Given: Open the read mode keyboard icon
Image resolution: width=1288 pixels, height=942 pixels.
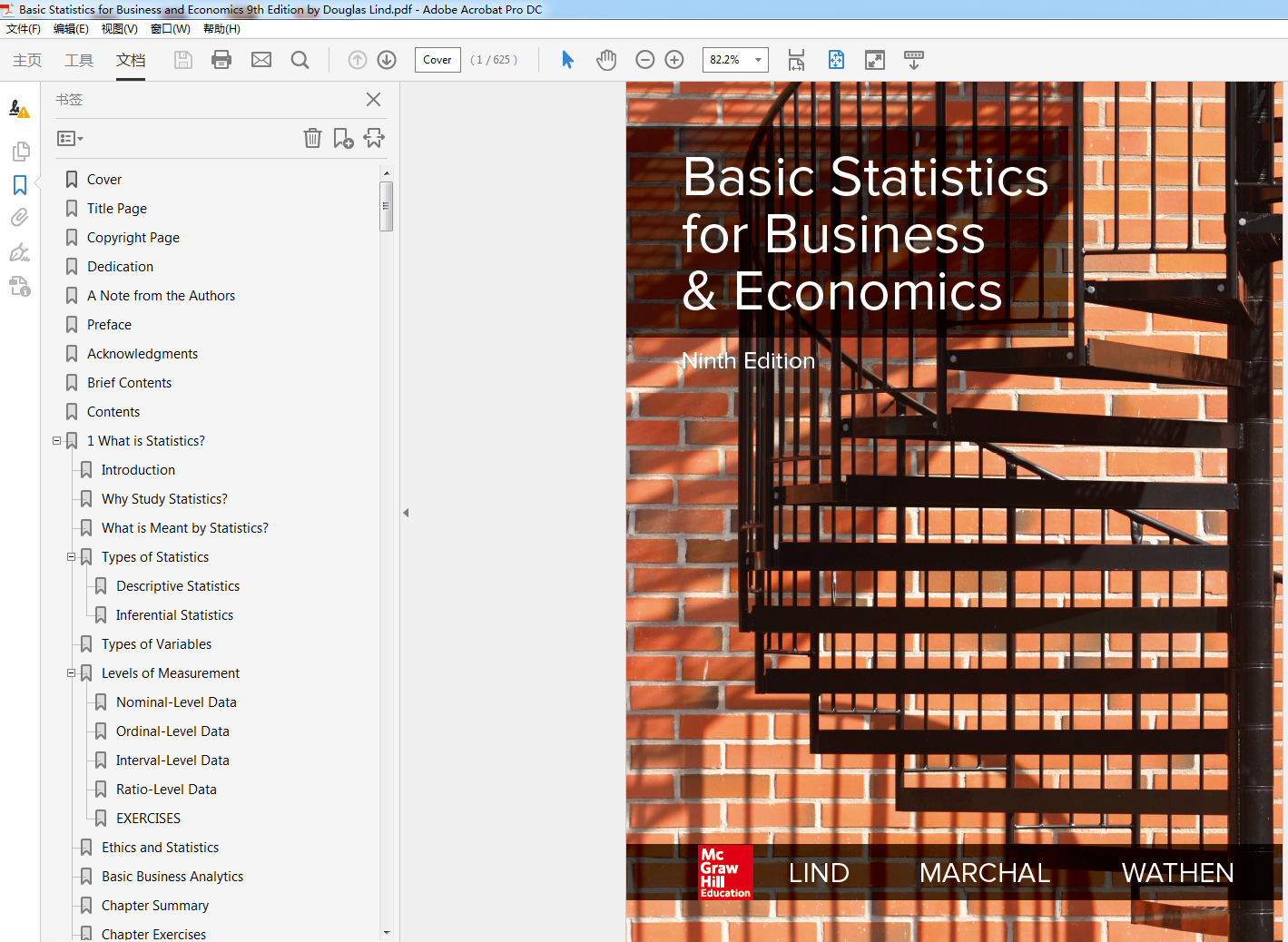Looking at the screenshot, I should click(x=914, y=60).
